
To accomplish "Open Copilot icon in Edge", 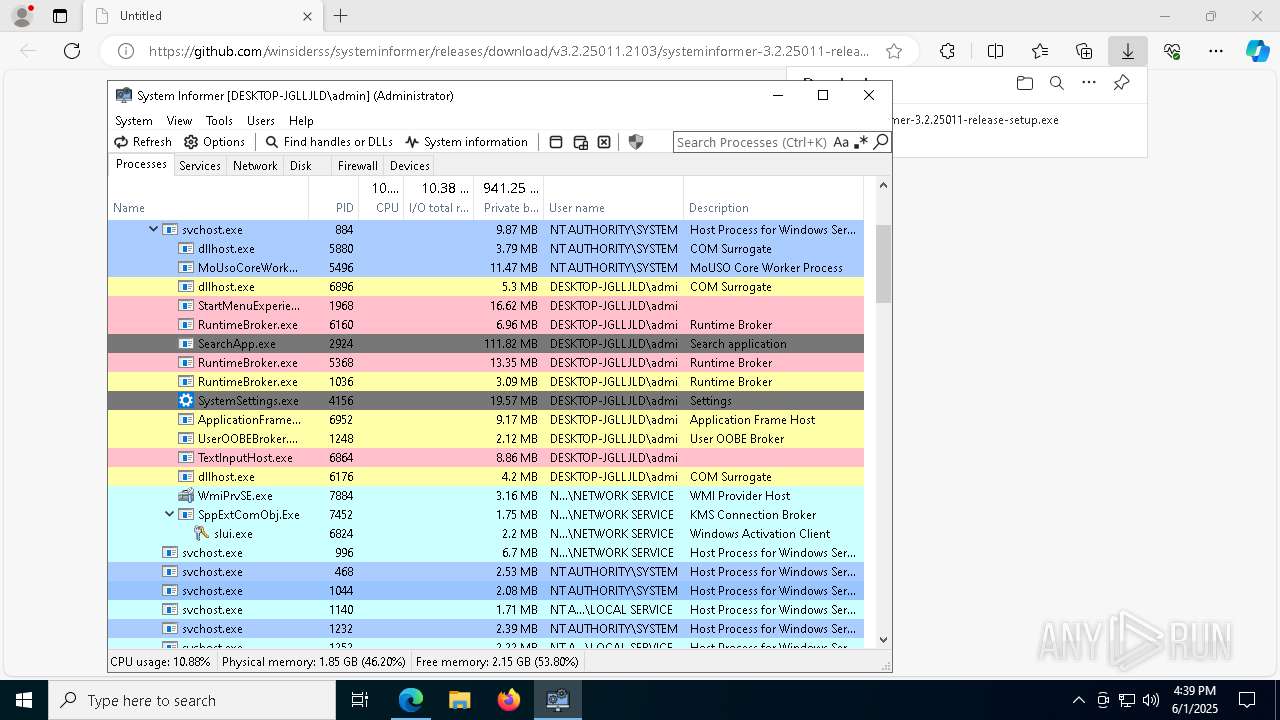I will click(x=1257, y=51).
